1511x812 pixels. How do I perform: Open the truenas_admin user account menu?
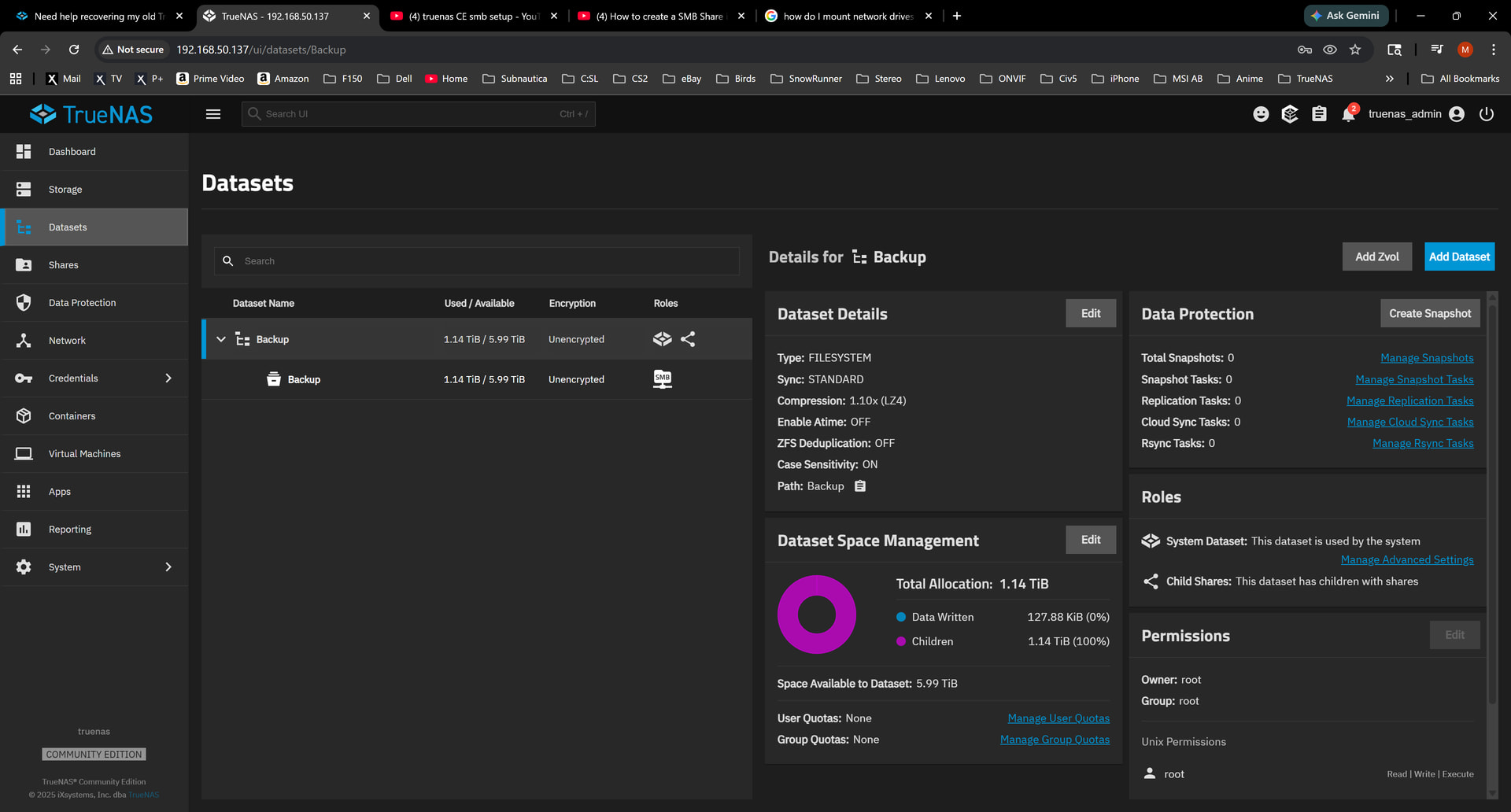tap(1417, 114)
